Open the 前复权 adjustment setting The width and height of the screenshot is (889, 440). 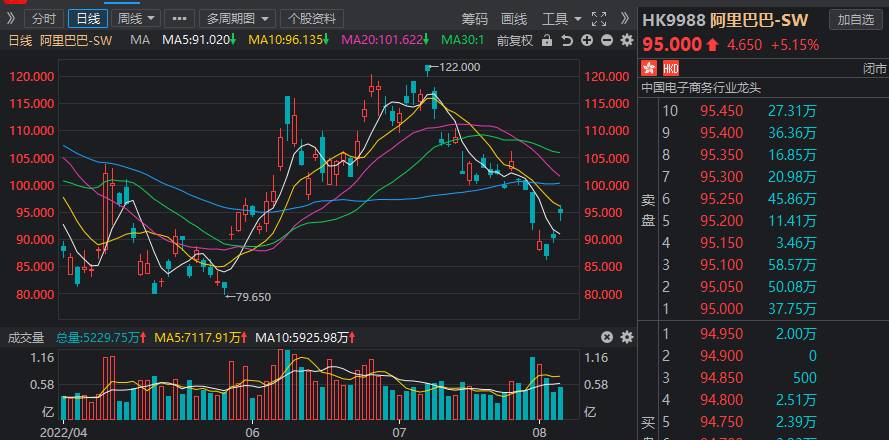[x=515, y=40]
